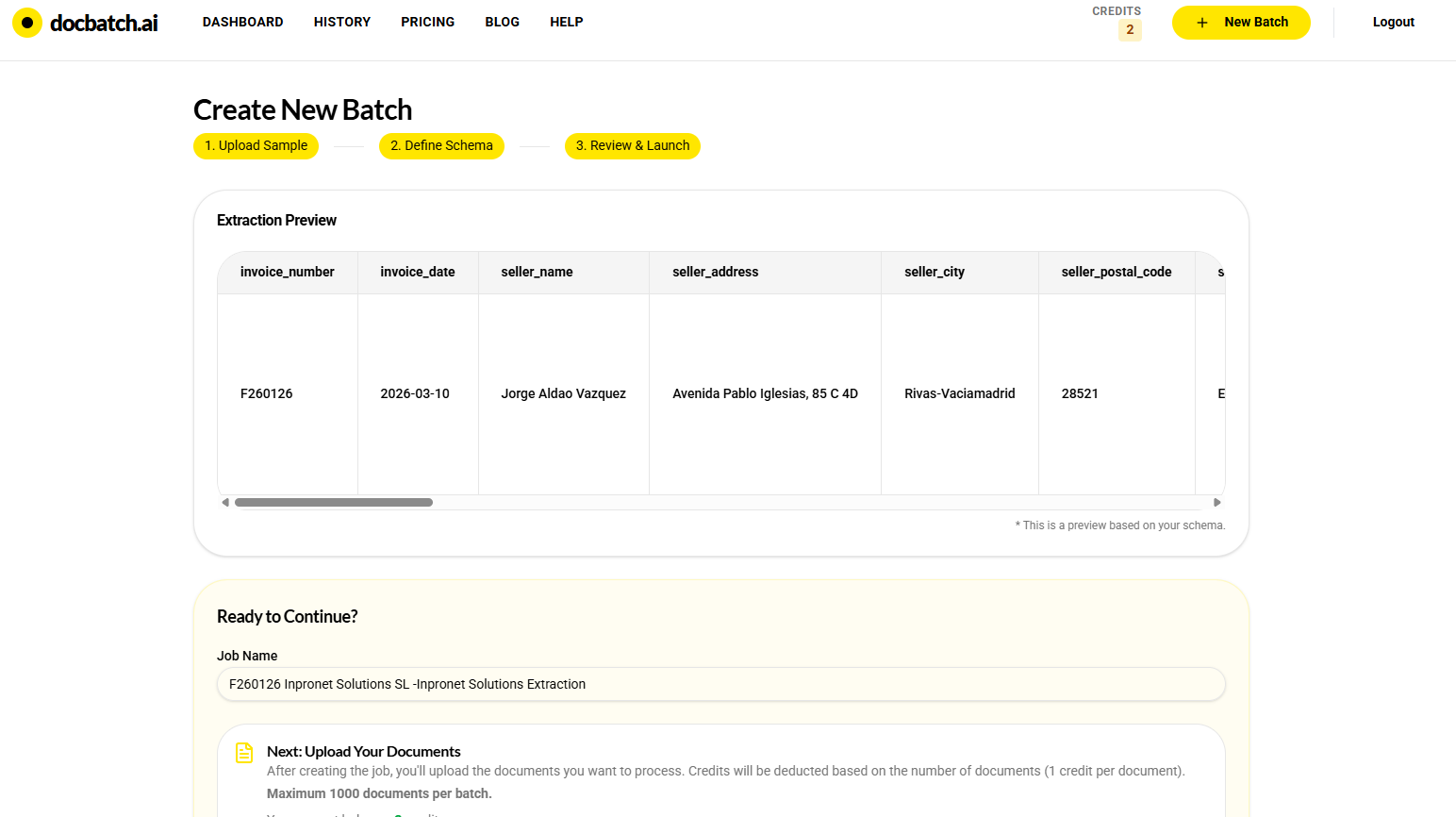The width and height of the screenshot is (1456, 817).
Task: Start a New Batch
Action: [x=1241, y=23]
